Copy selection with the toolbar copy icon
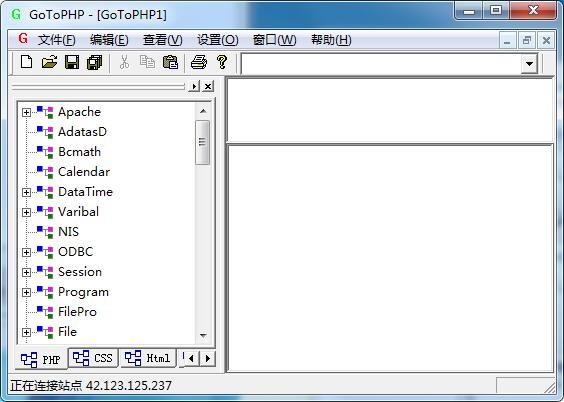The height and width of the screenshot is (402, 564). click(147, 62)
